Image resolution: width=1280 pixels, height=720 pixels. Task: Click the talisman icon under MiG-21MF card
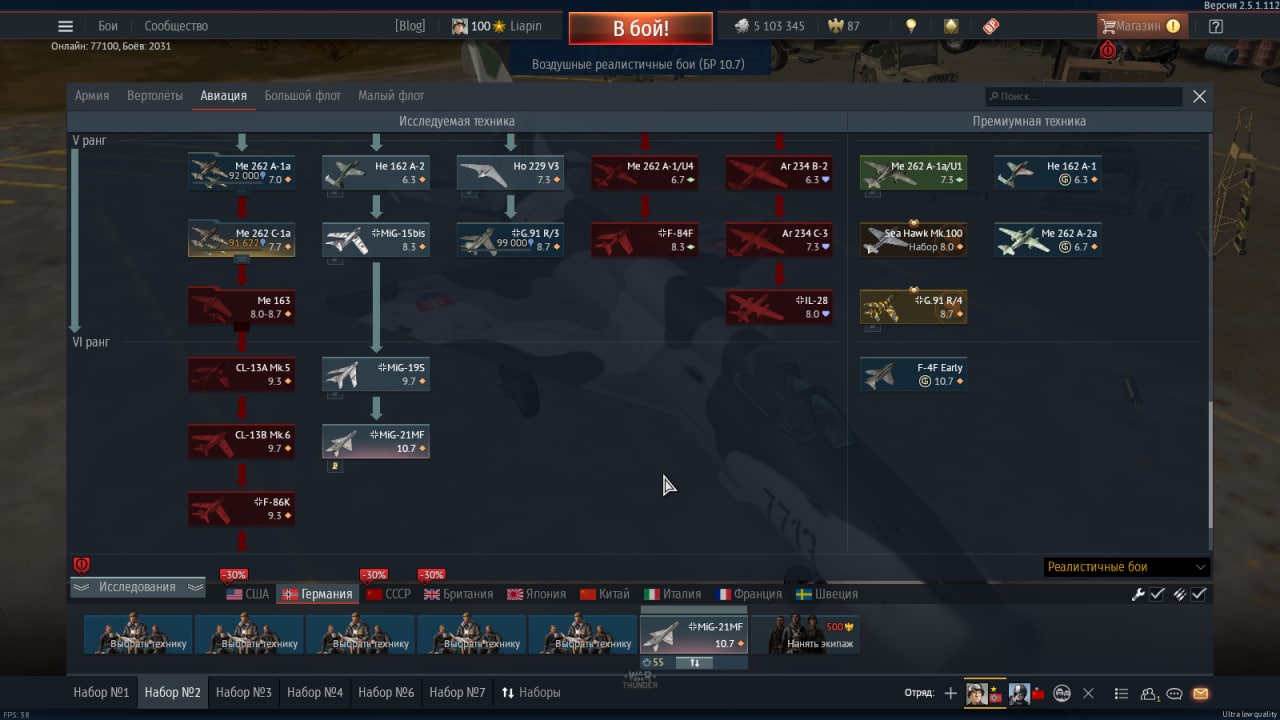(335, 465)
